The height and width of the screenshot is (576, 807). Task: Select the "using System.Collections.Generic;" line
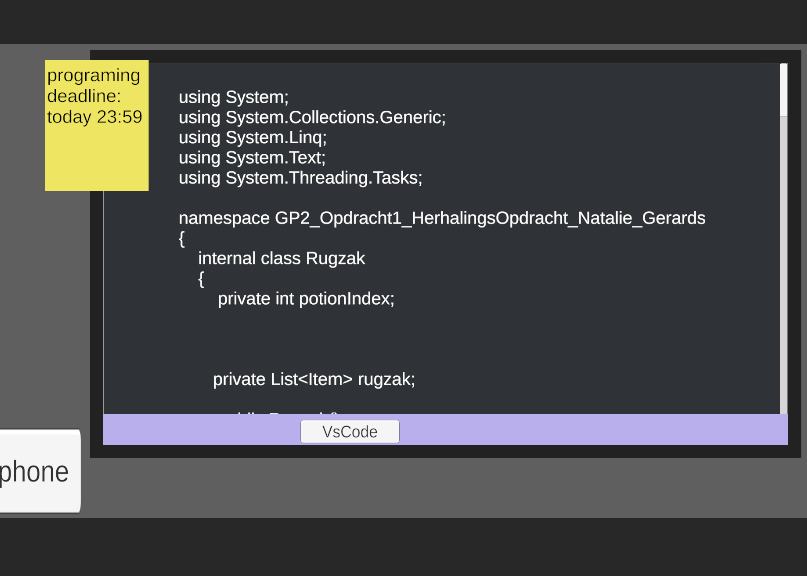pyautogui.click(x=311, y=117)
